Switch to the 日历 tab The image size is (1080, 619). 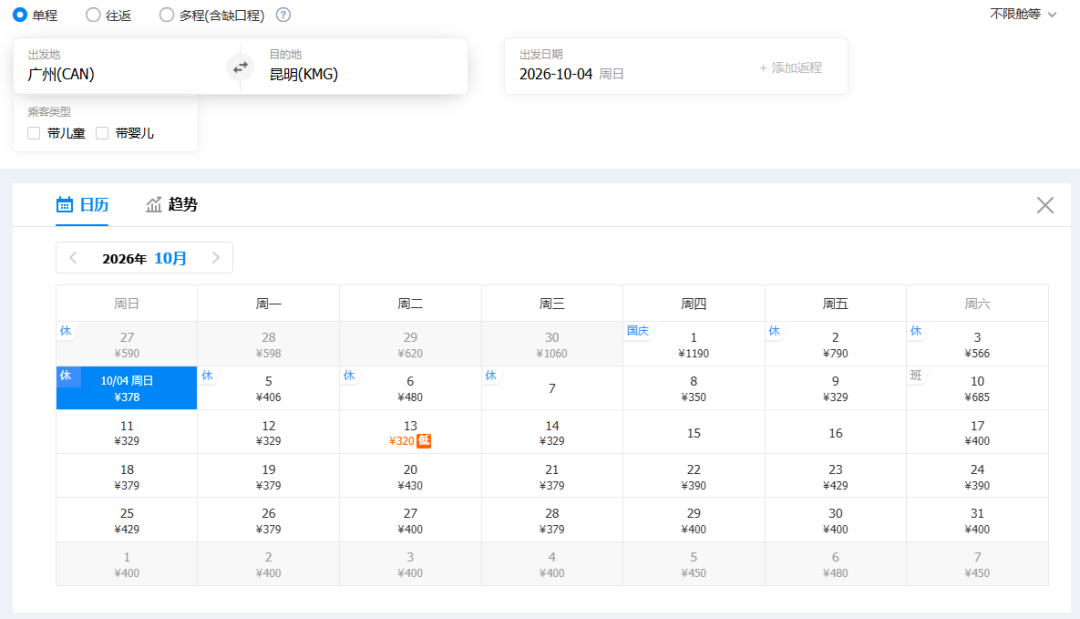(x=82, y=204)
